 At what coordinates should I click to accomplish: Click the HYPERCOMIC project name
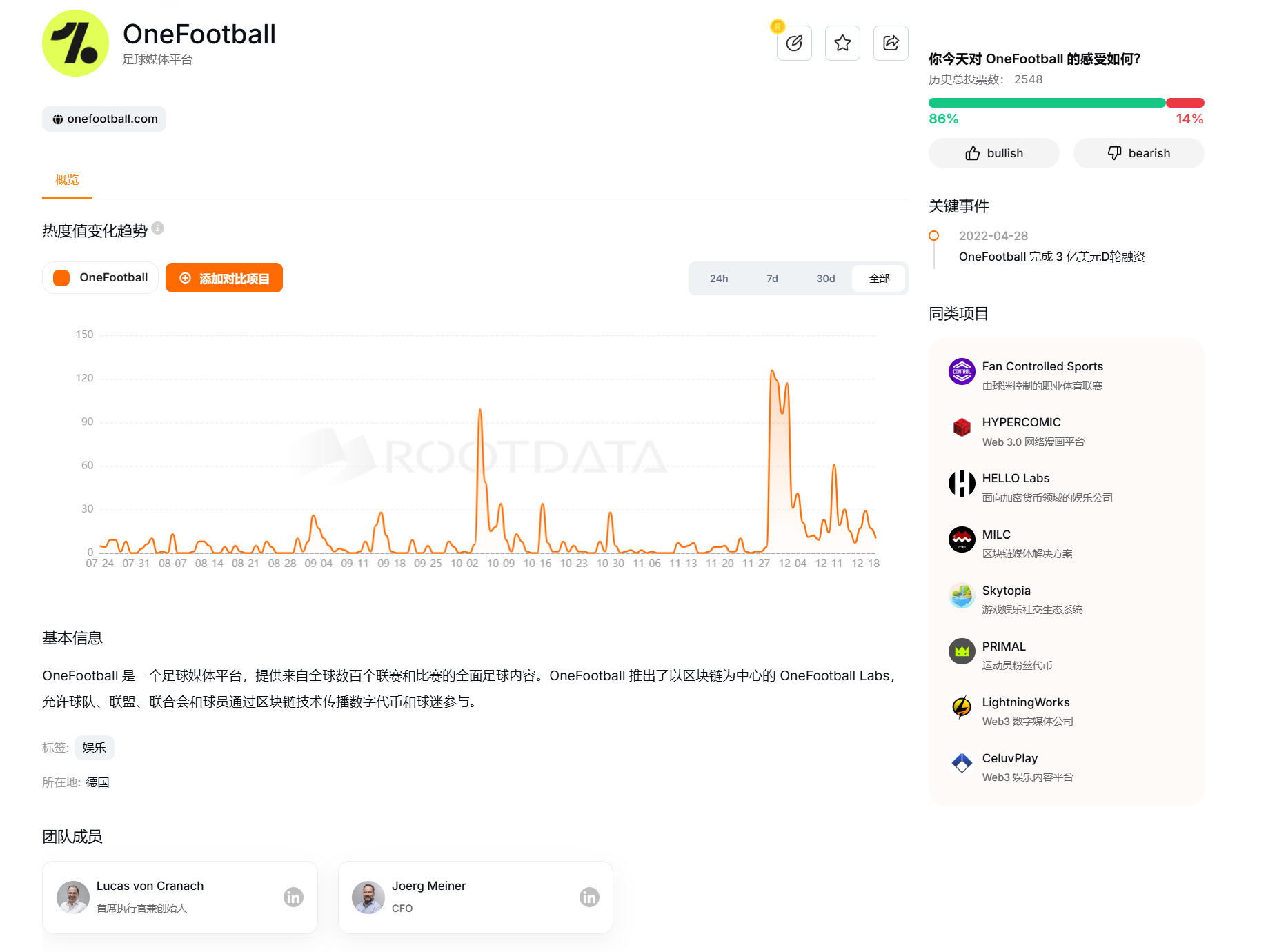[x=1022, y=422]
